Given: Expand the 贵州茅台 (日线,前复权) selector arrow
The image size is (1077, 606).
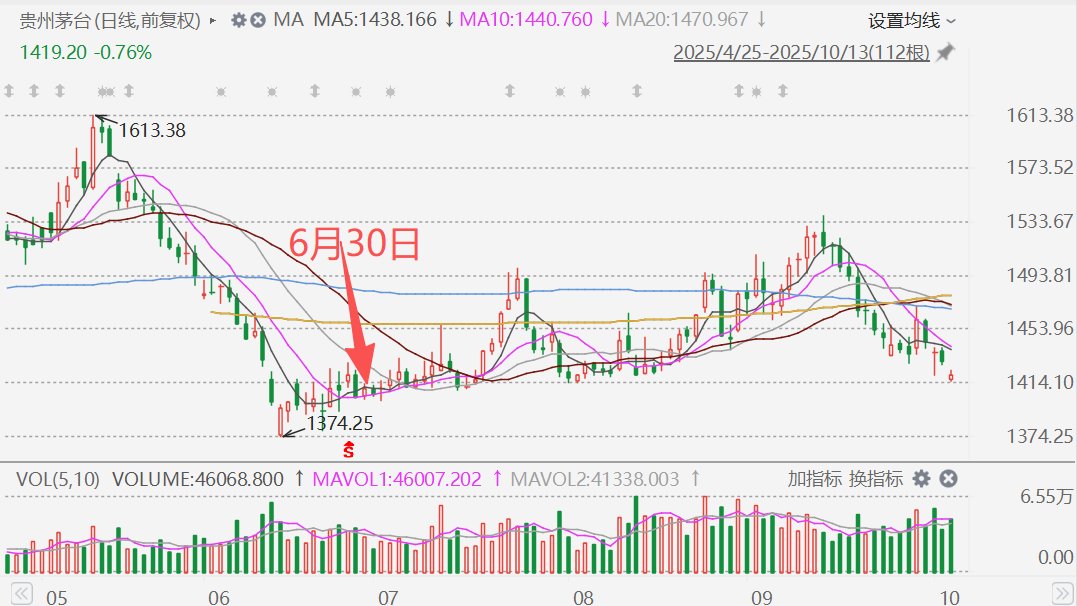Looking at the screenshot, I should pyautogui.click(x=213, y=20).
